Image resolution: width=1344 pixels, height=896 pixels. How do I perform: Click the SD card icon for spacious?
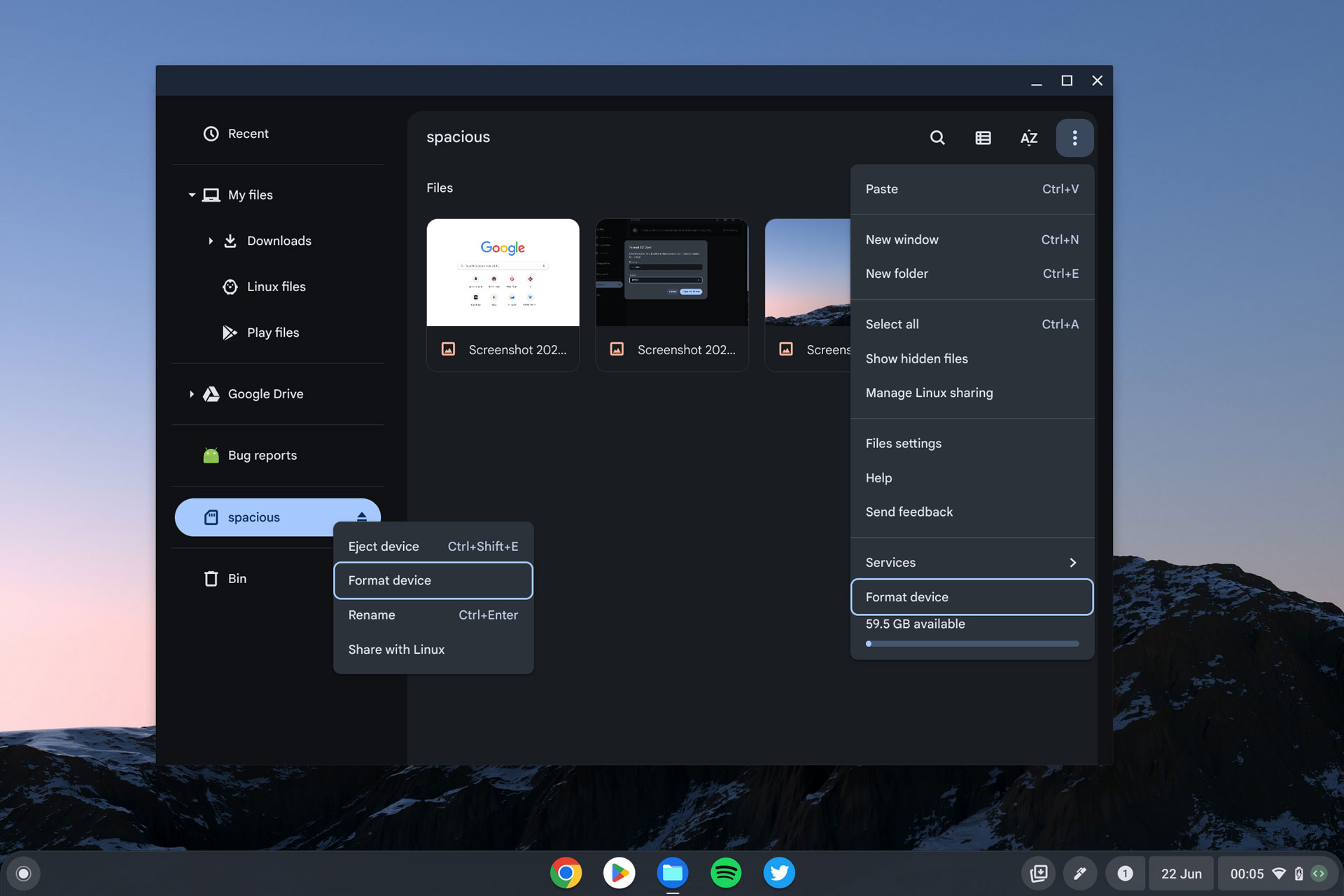(x=211, y=517)
